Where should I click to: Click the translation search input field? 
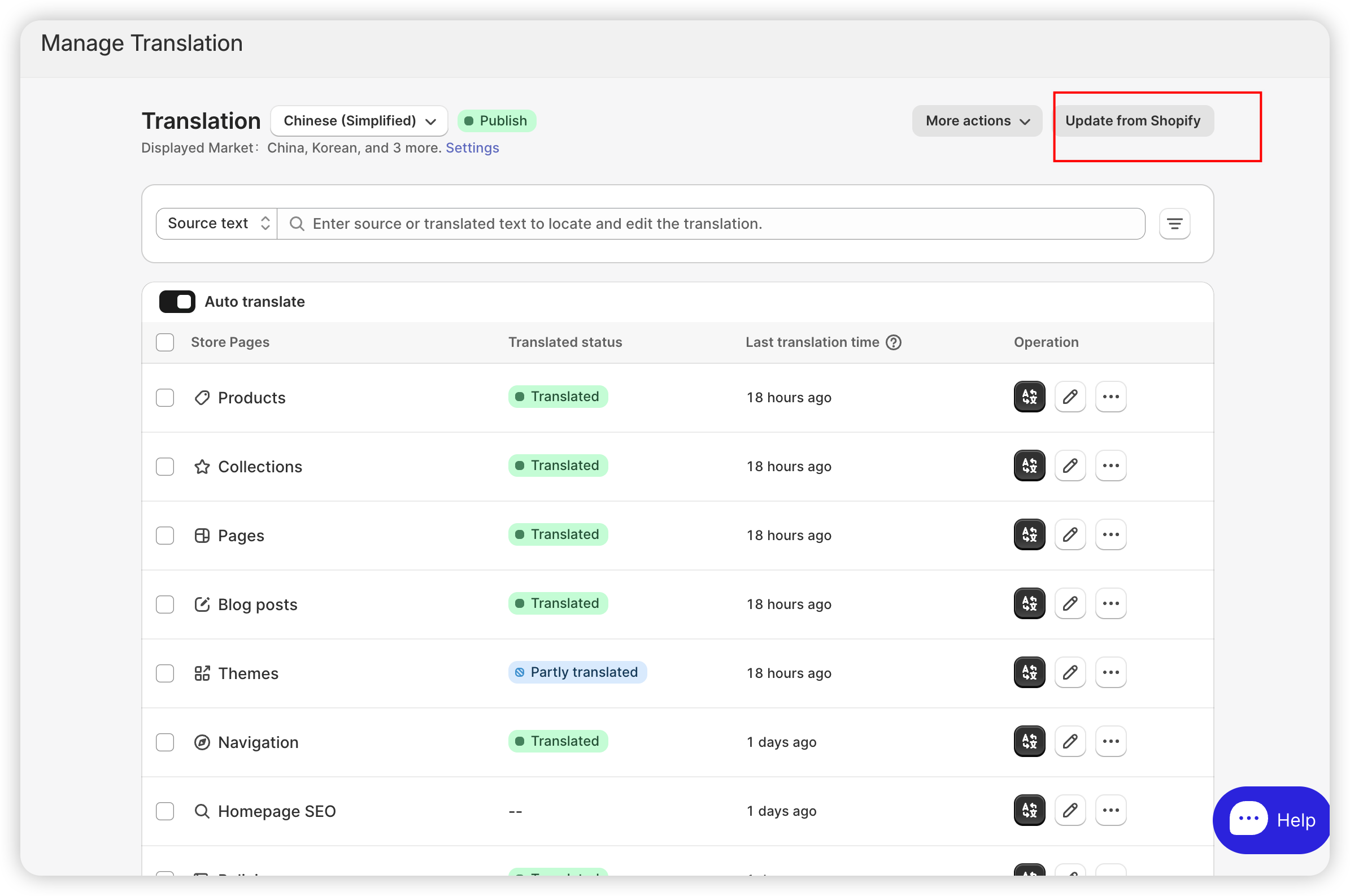tap(710, 223)
